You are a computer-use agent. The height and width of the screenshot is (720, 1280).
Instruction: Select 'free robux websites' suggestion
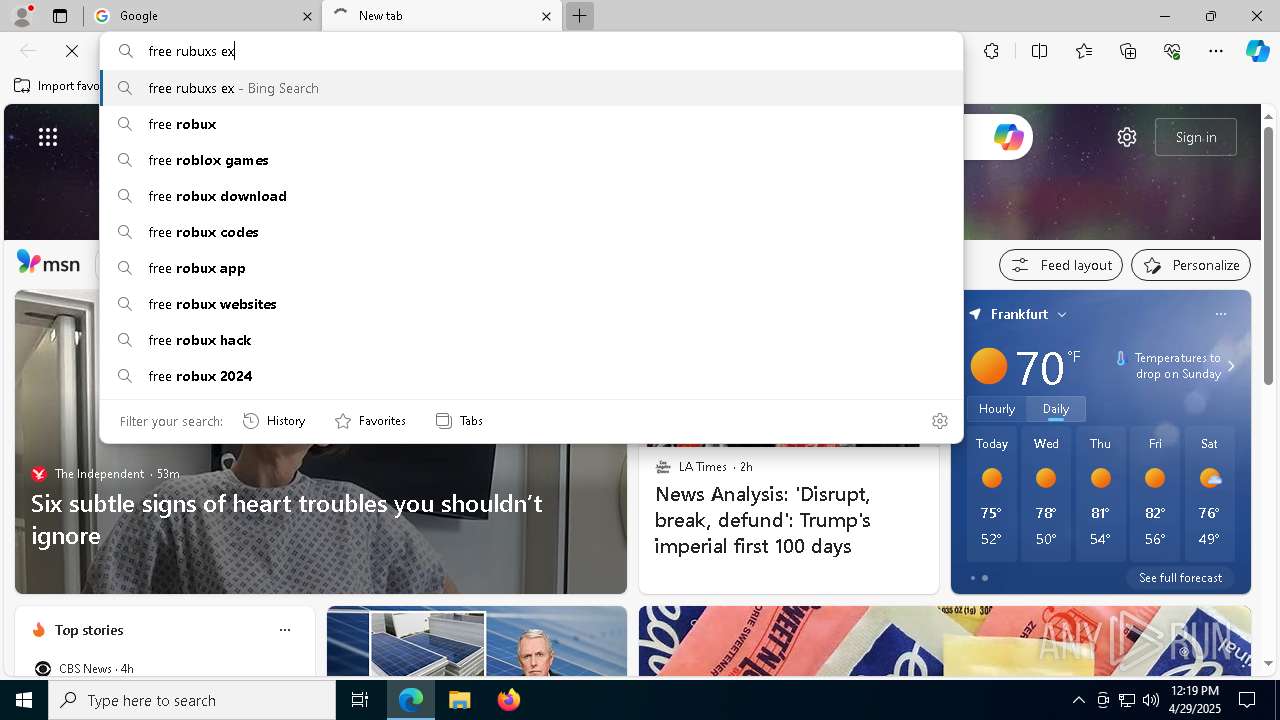(x=532, y=304)
